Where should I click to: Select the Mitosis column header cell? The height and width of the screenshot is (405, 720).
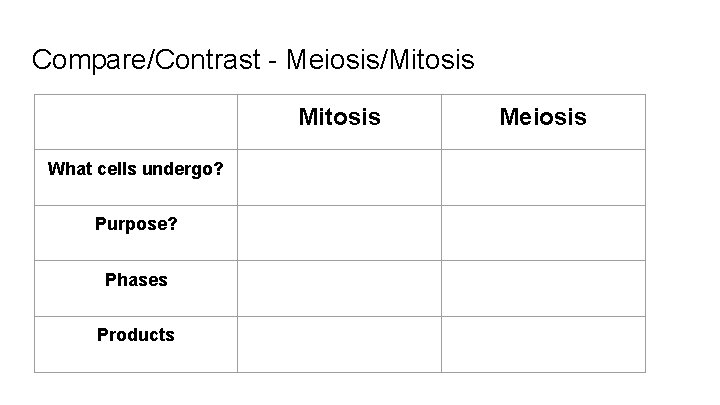click(339, 122)
